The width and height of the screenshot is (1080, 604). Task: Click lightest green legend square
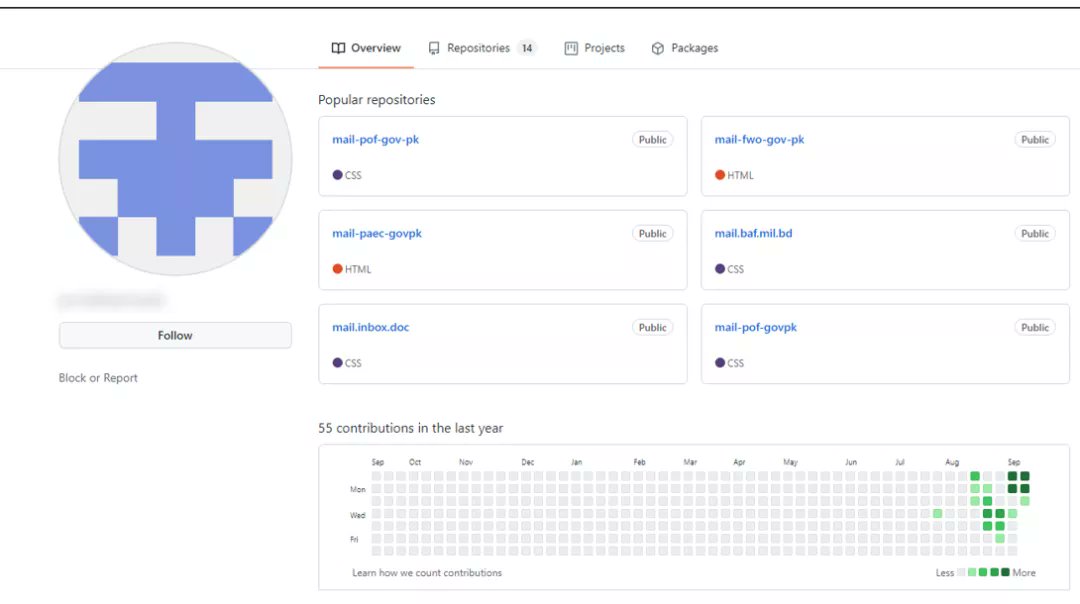[x=972, y=572]
